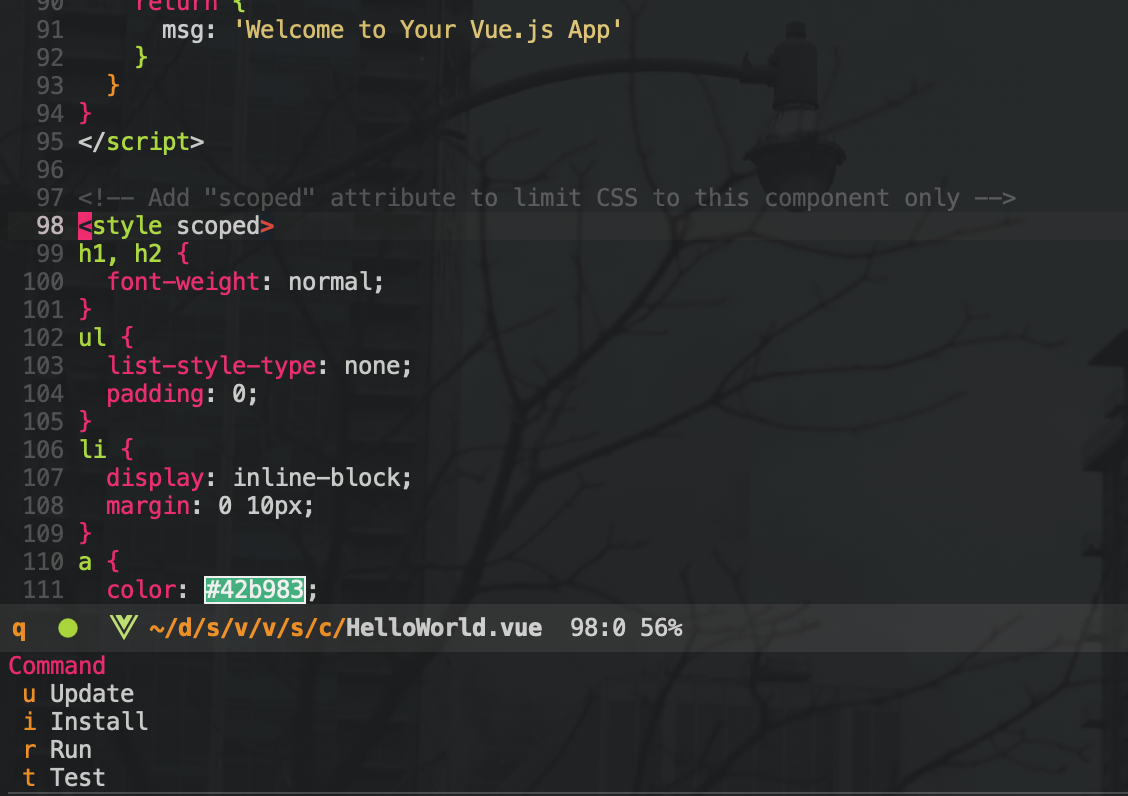The width and height of the screenshot is (1128, 796).
Task: Click 'inline-block' value on line 107
Action: click(x=317, y=479)
